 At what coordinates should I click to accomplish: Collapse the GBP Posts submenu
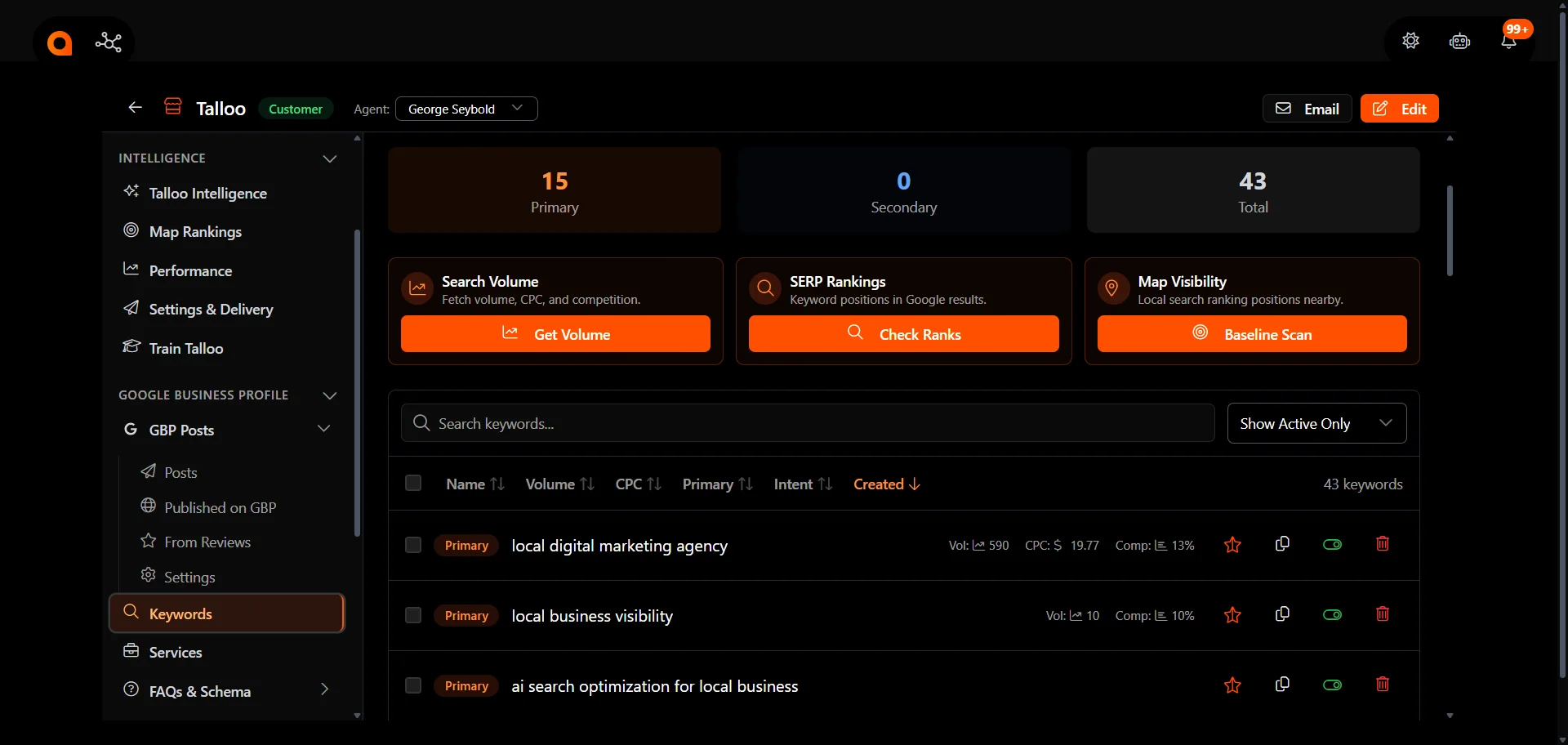[324, 429]
